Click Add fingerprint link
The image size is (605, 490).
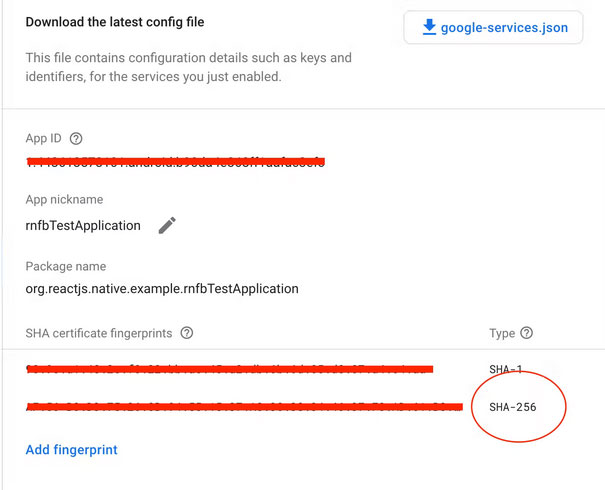point(71,450)
